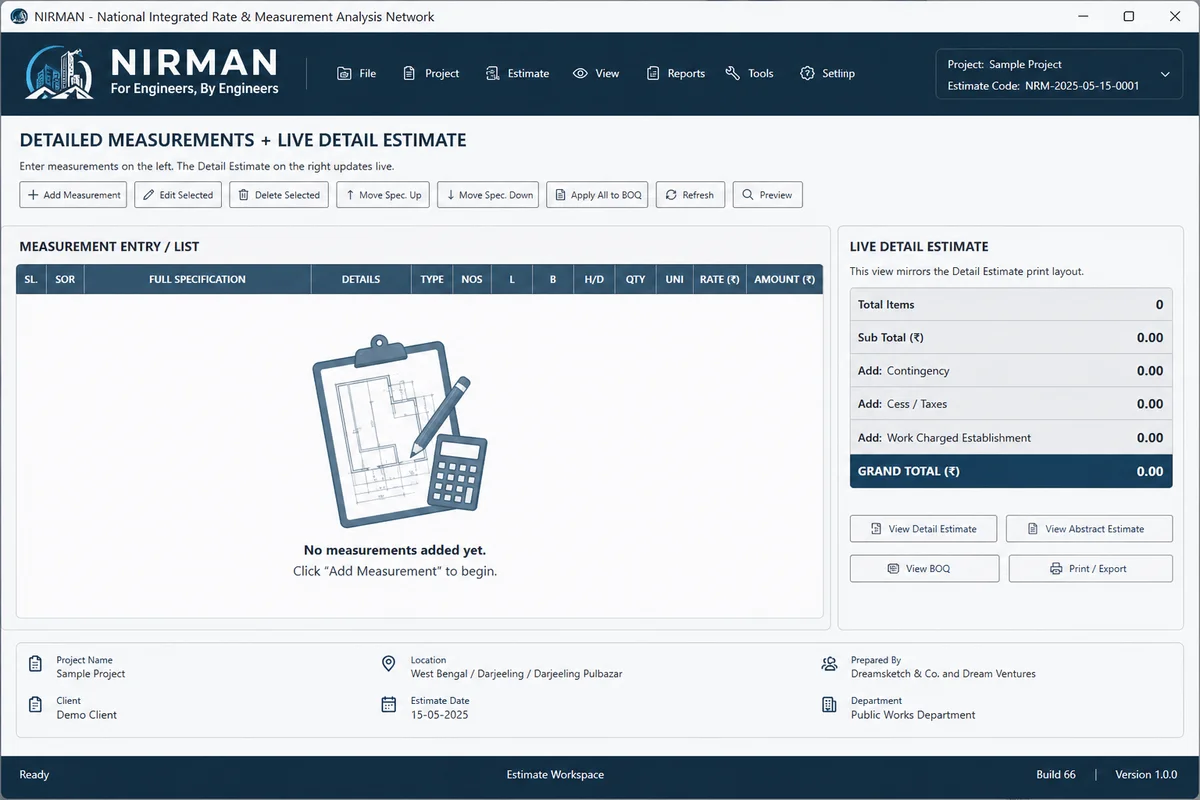Click the Location pin icon

(389, 665)
